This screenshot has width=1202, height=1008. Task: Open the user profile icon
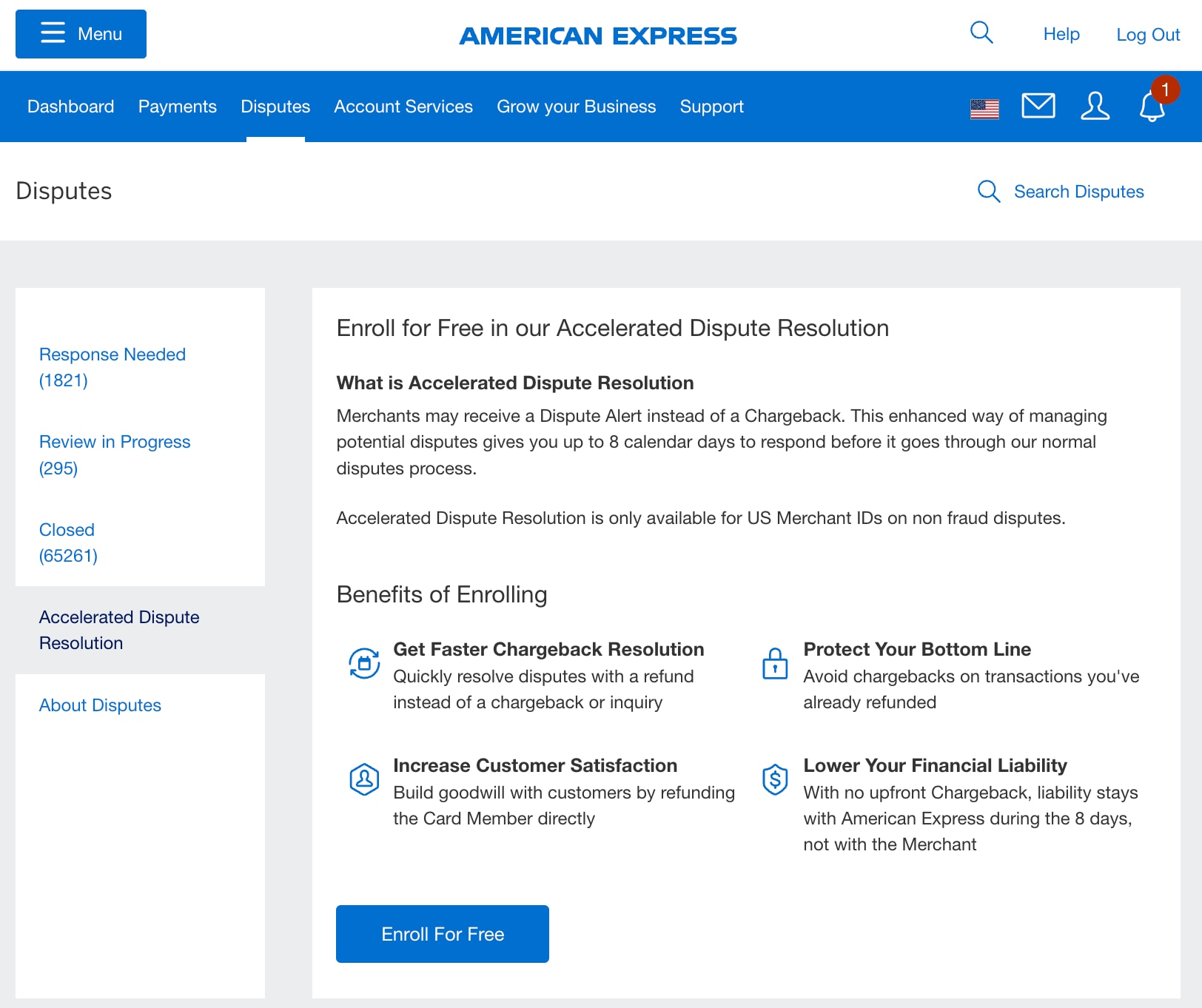(1095, 106)
